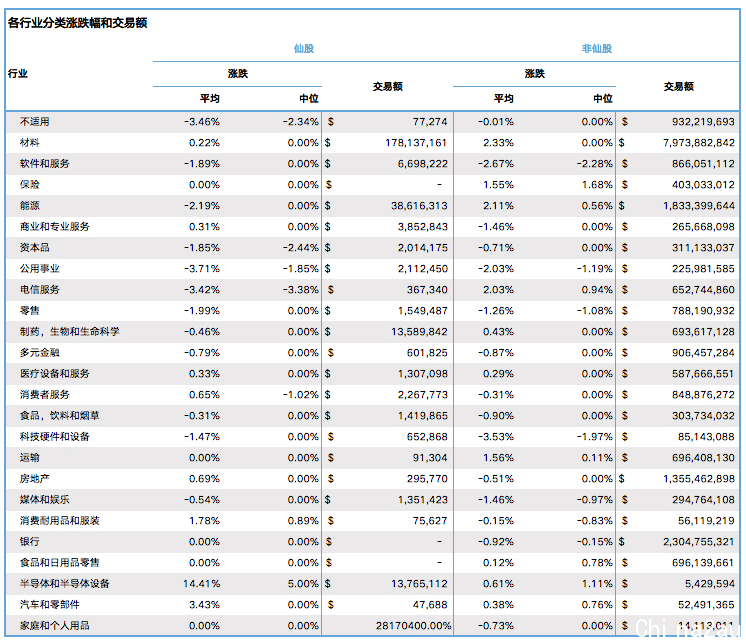Select the 半导体和半导体设备 row label
This screenshot has width=746, height=641.
click(x=65, y=583)
